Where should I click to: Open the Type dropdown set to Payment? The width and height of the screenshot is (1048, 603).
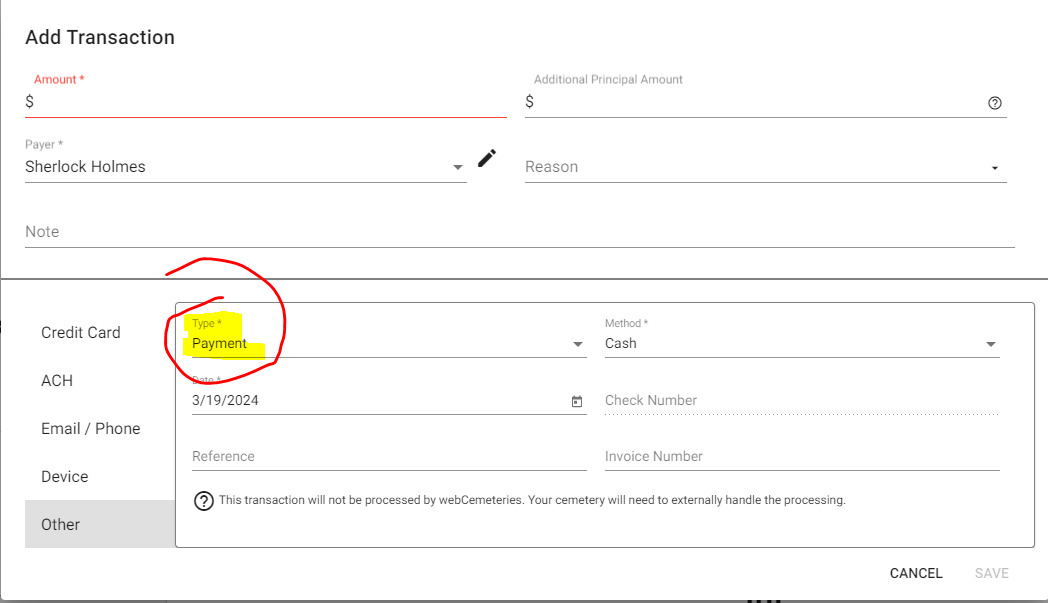(577, 344)
